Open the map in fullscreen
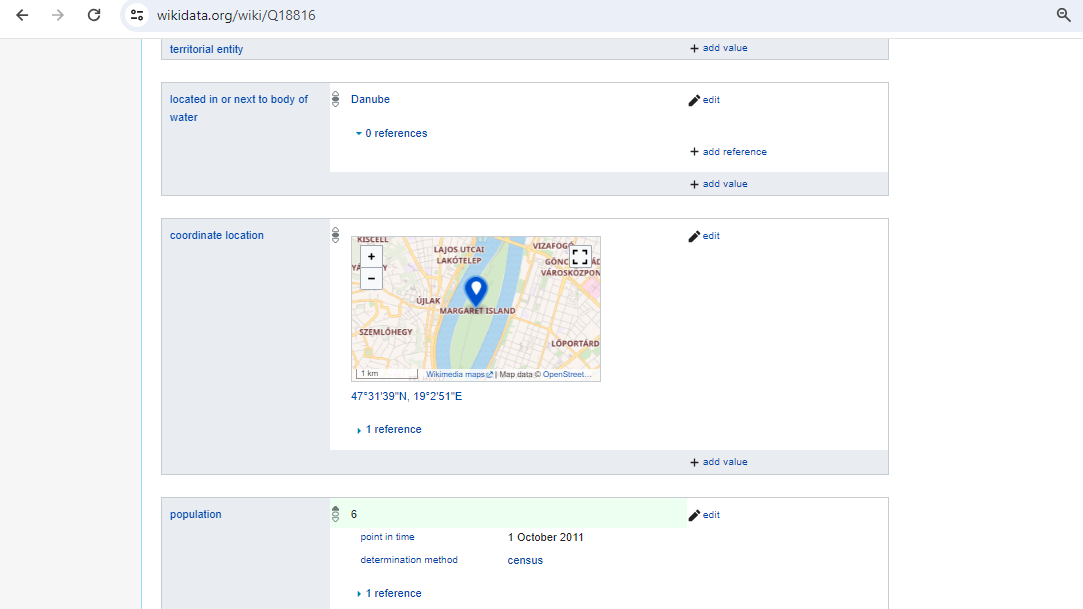1083x609 pixels. point(580,256)
